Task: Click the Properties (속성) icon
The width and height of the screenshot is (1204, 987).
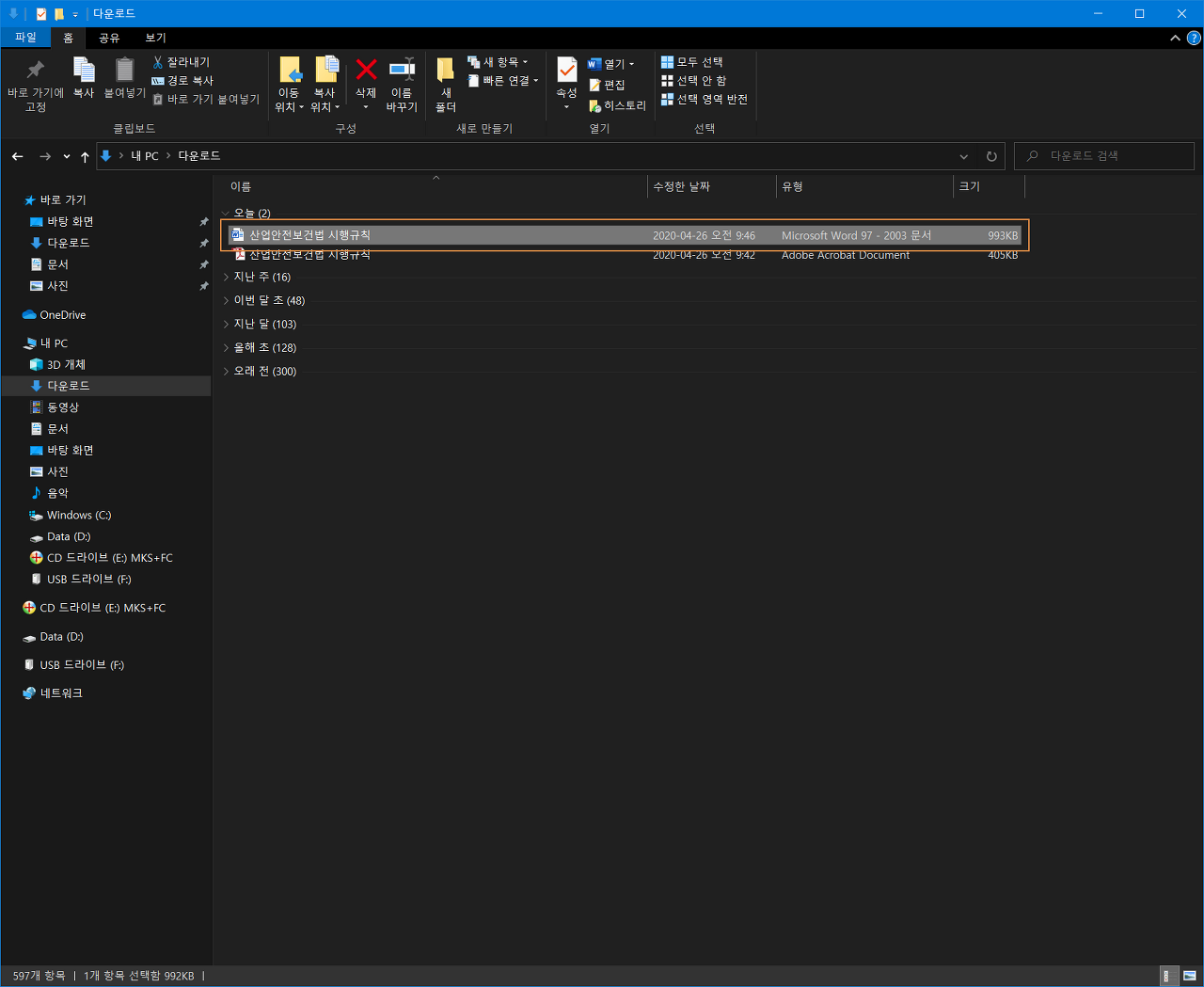Action: tap(566, 71)
